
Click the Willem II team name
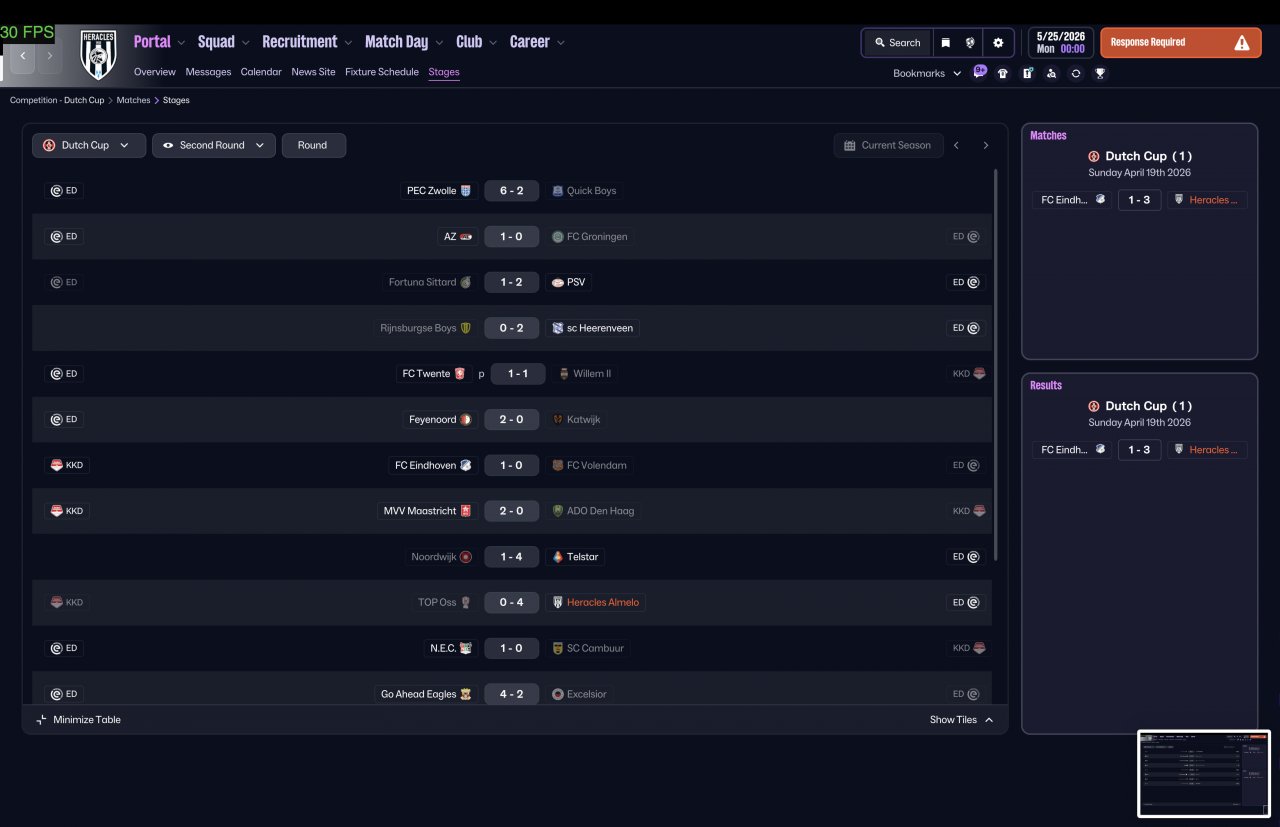point(592,374)
